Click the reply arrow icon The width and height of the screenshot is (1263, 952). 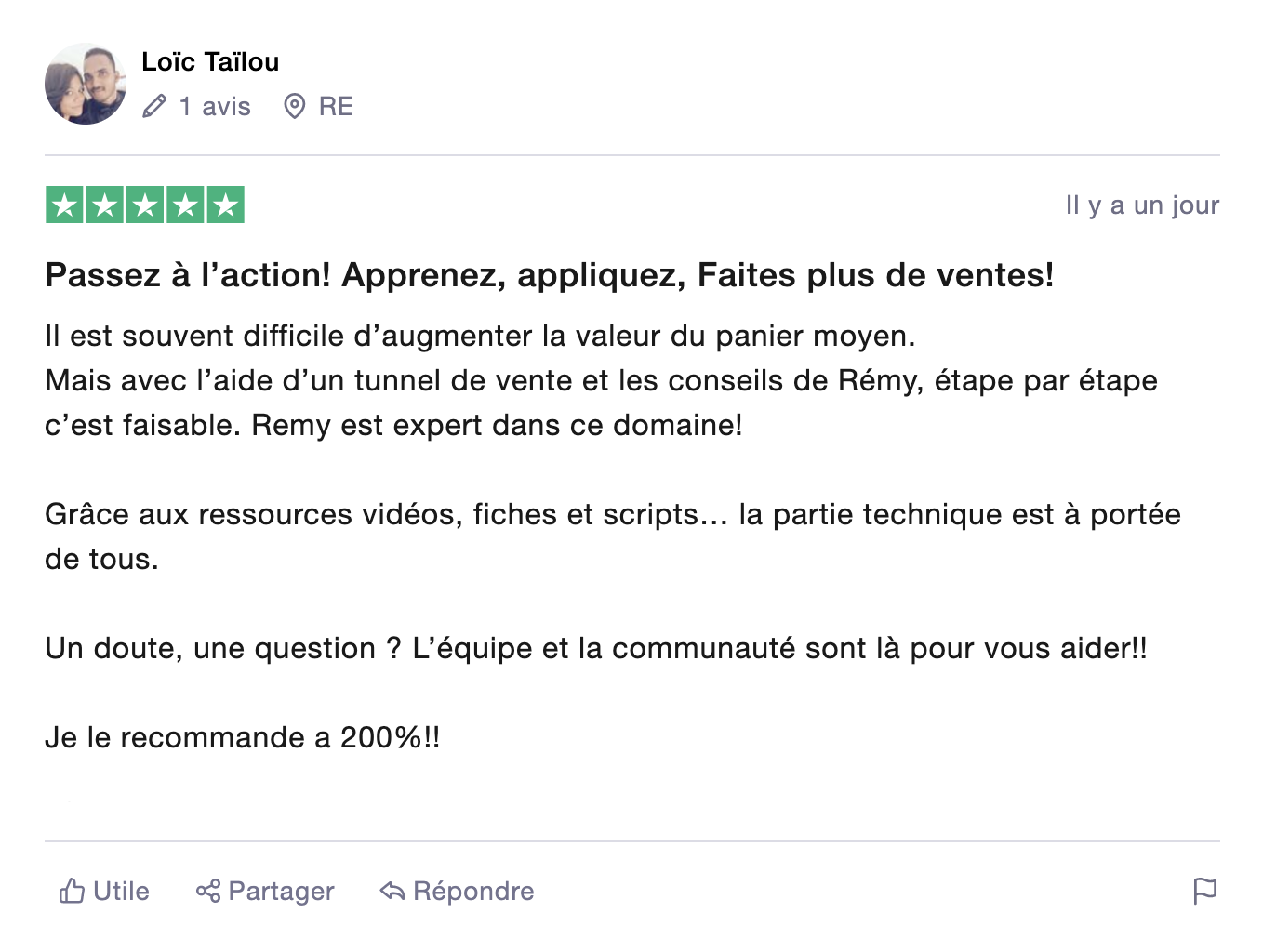392,891
